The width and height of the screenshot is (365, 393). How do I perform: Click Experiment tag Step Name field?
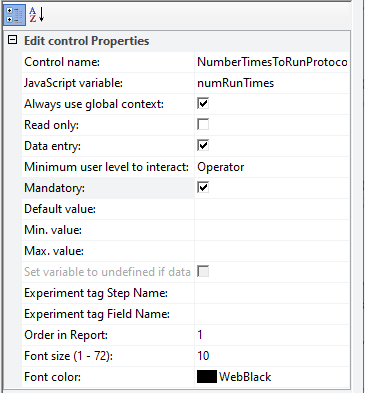tap(272, 293)
